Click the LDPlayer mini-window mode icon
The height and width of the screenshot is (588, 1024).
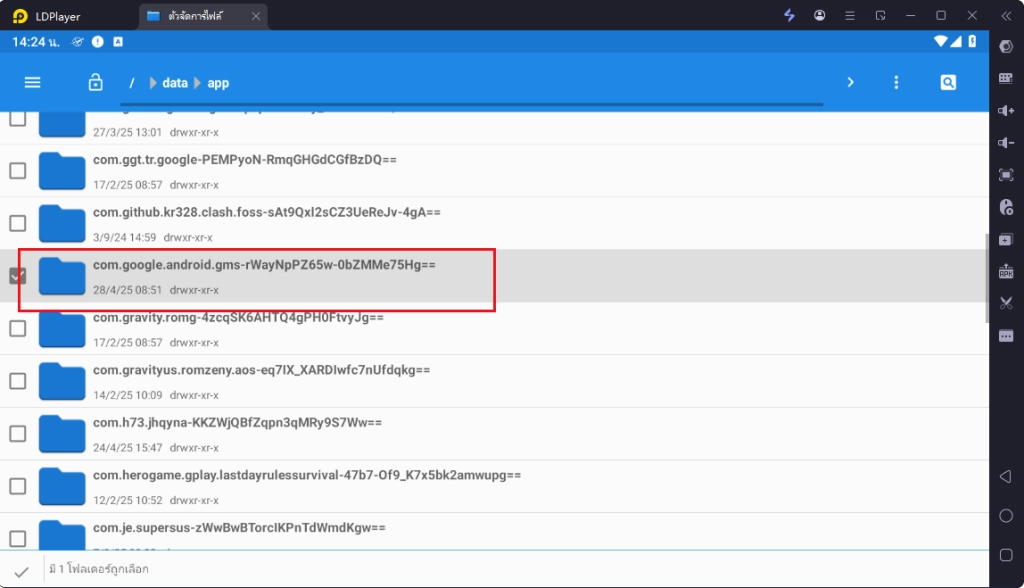coord(880,16)
